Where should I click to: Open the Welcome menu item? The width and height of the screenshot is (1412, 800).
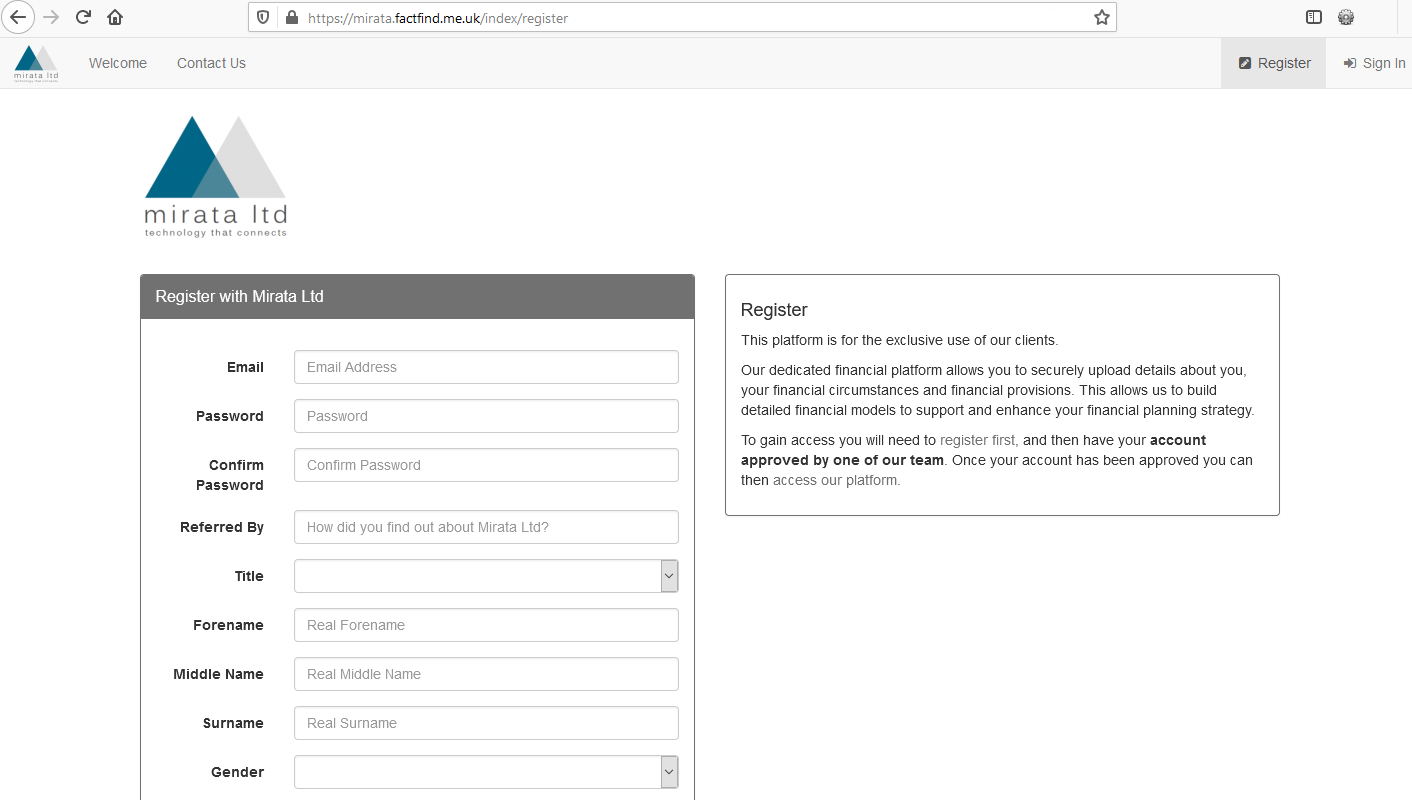pyautogui.click(x=118, y=63)
